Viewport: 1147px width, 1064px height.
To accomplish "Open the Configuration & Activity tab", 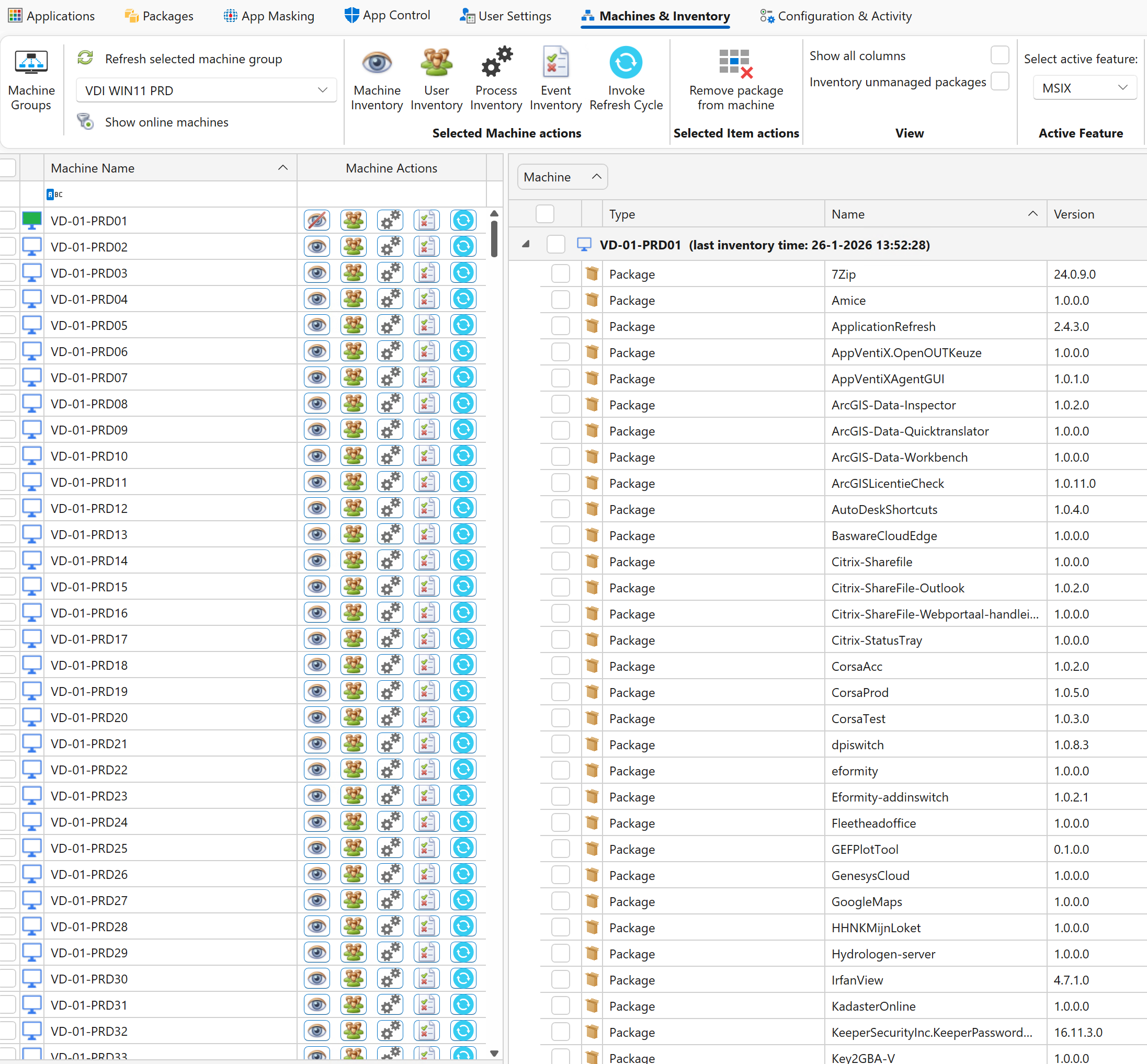I will coord(835,16).
